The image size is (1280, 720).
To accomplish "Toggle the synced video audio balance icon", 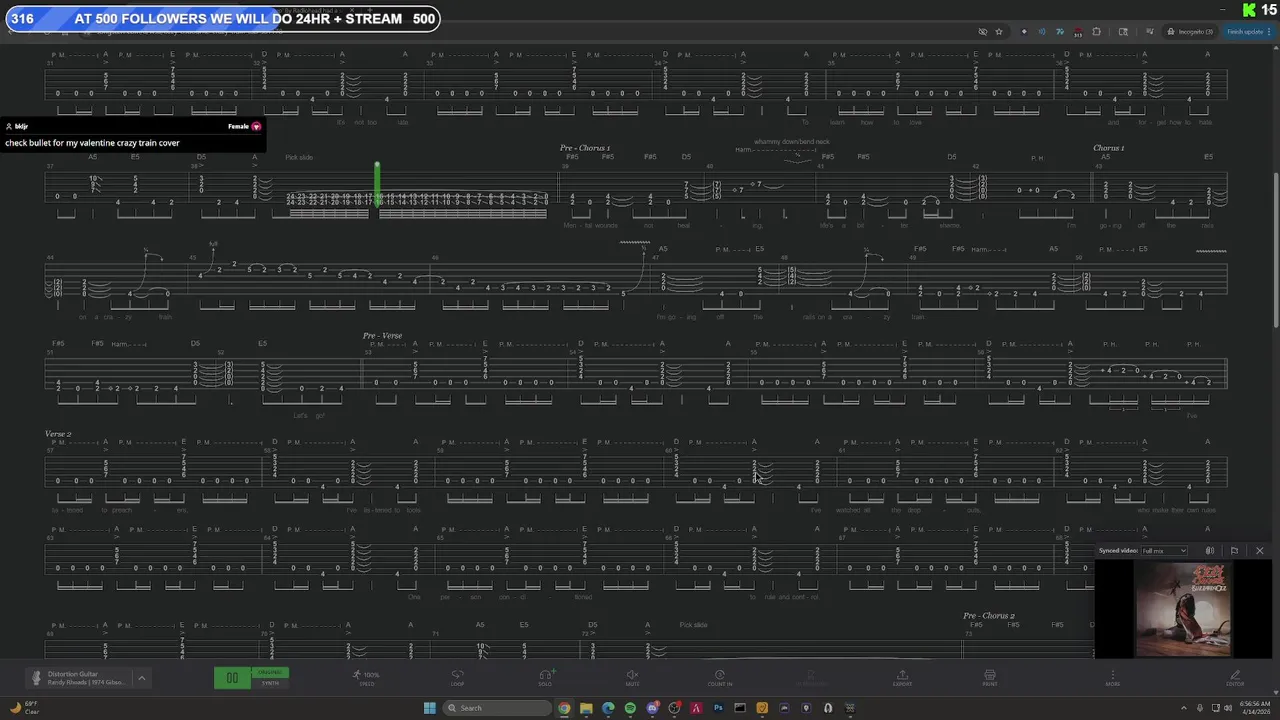I will pyautogui.click(x=1210, y=551).
